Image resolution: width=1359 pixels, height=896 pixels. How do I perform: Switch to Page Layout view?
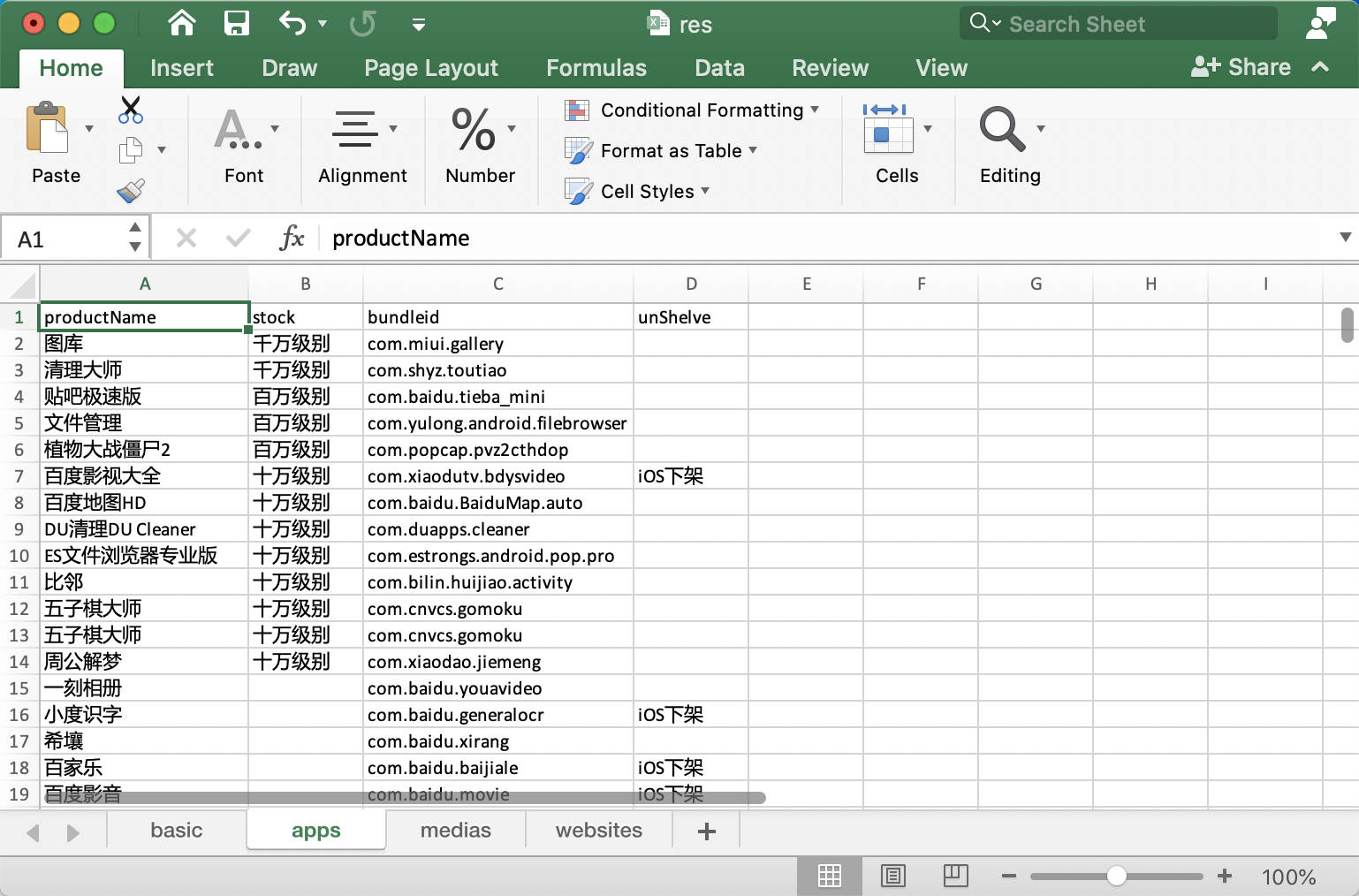point(893,876)
